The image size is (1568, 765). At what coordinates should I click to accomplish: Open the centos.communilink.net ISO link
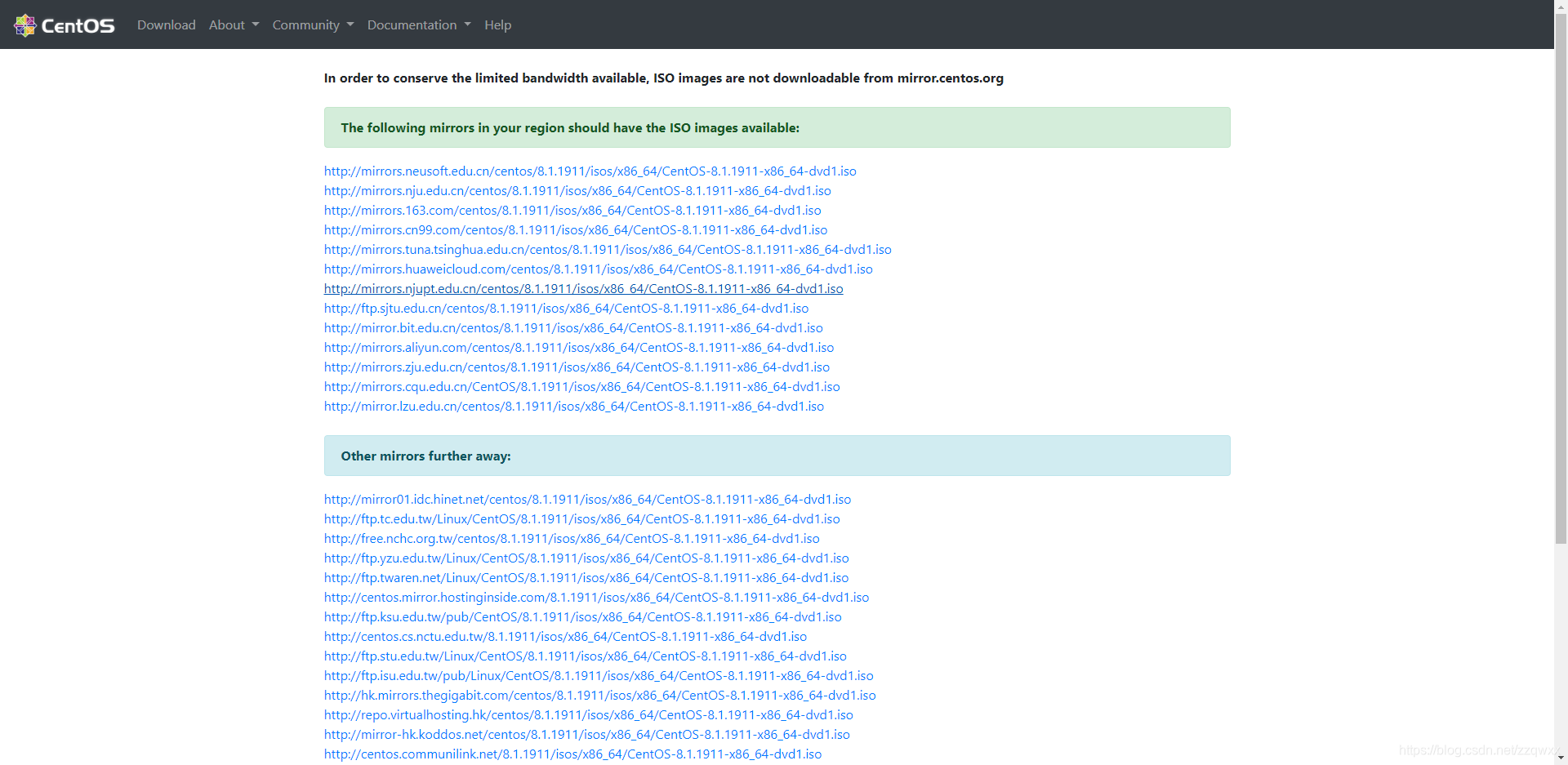pyautogui.click(x=572, y=754)
